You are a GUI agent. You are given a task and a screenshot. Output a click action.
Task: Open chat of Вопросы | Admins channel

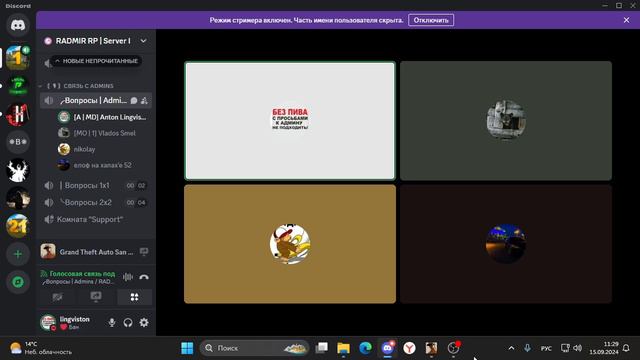click(x=134, y=100)
